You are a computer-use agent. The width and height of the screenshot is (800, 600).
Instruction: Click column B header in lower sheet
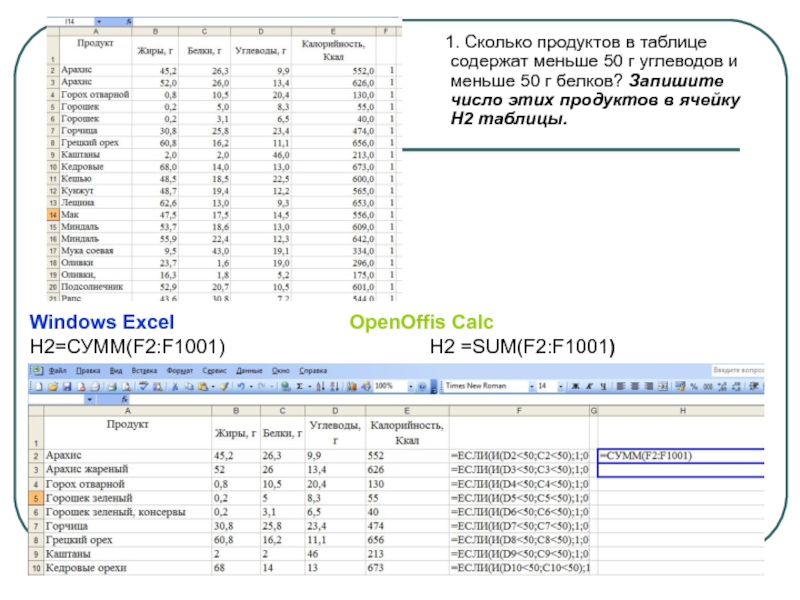(x=236, y=411)
